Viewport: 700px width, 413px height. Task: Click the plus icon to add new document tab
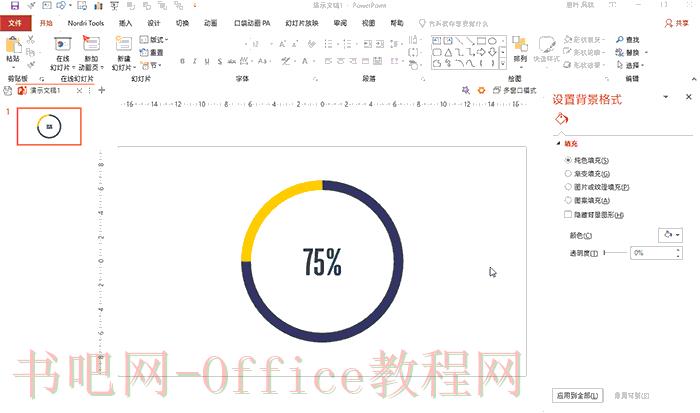(102, 90)
